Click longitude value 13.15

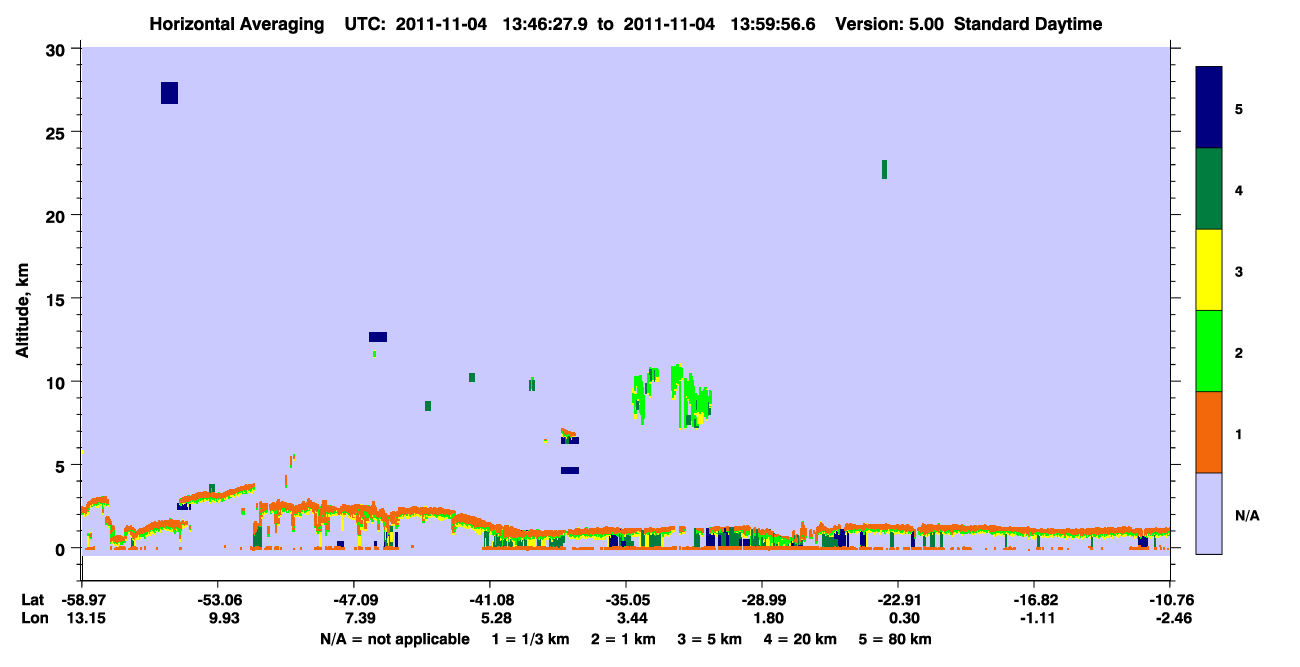tap(85, 619)
